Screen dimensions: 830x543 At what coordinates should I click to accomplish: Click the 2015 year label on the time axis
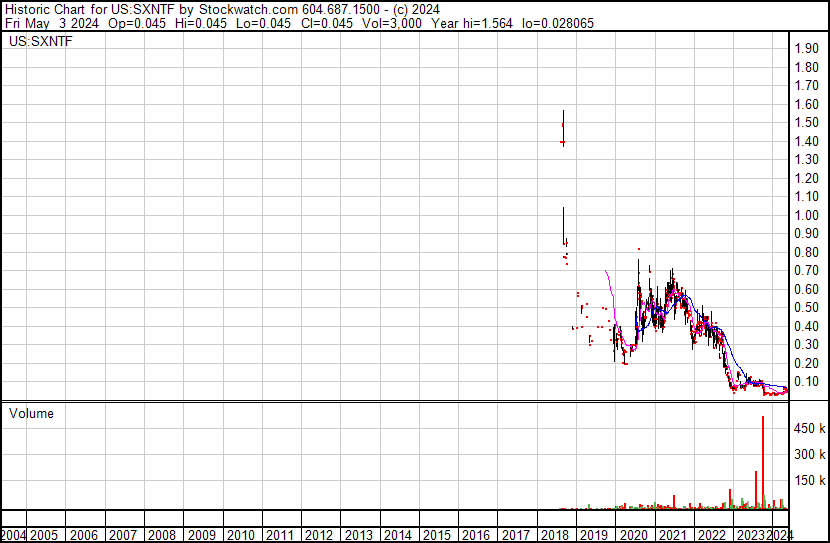[x=437, y=536]
